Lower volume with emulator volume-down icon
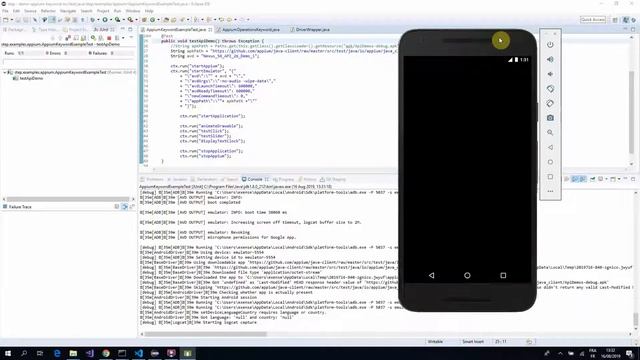640x360 pixels. (550, 74)
